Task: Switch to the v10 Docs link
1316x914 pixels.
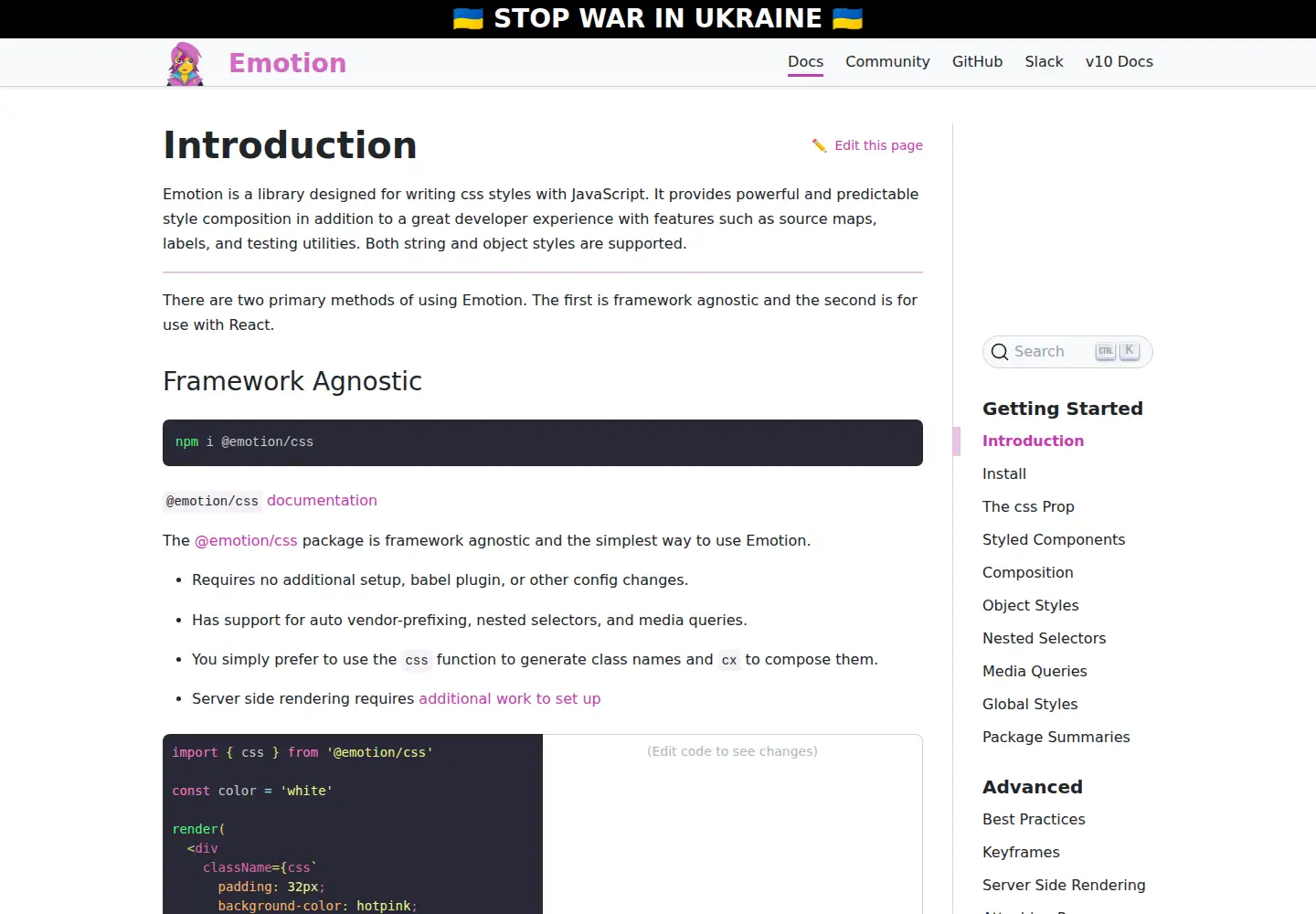Action: 1119,62
